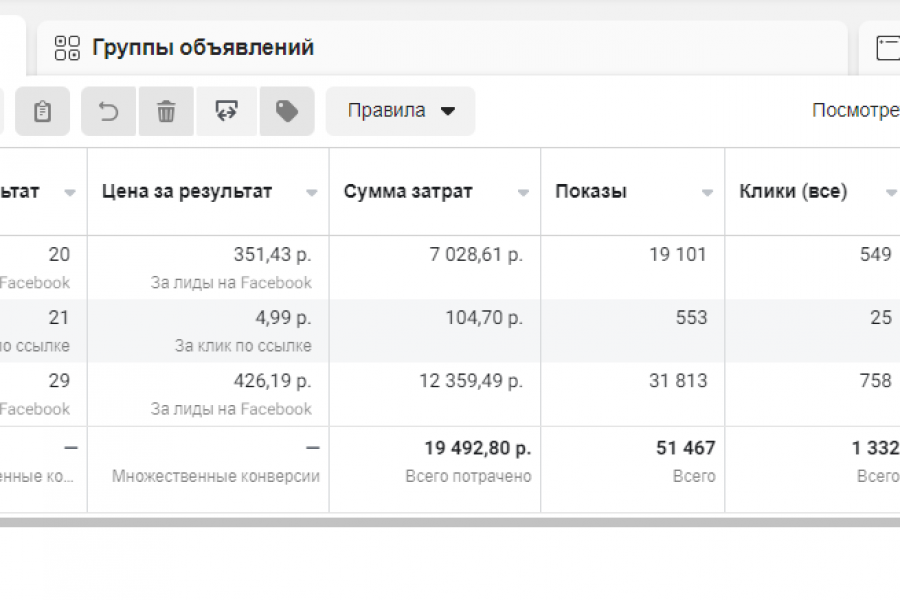Click the partially visible ads tab icon
Screen dimensions: 900x600
click(887, 47)
